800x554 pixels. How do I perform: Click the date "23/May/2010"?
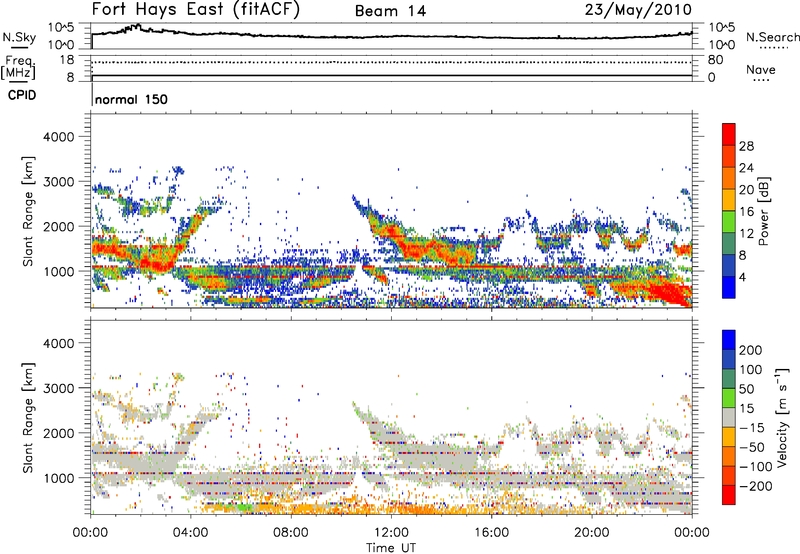638,10
